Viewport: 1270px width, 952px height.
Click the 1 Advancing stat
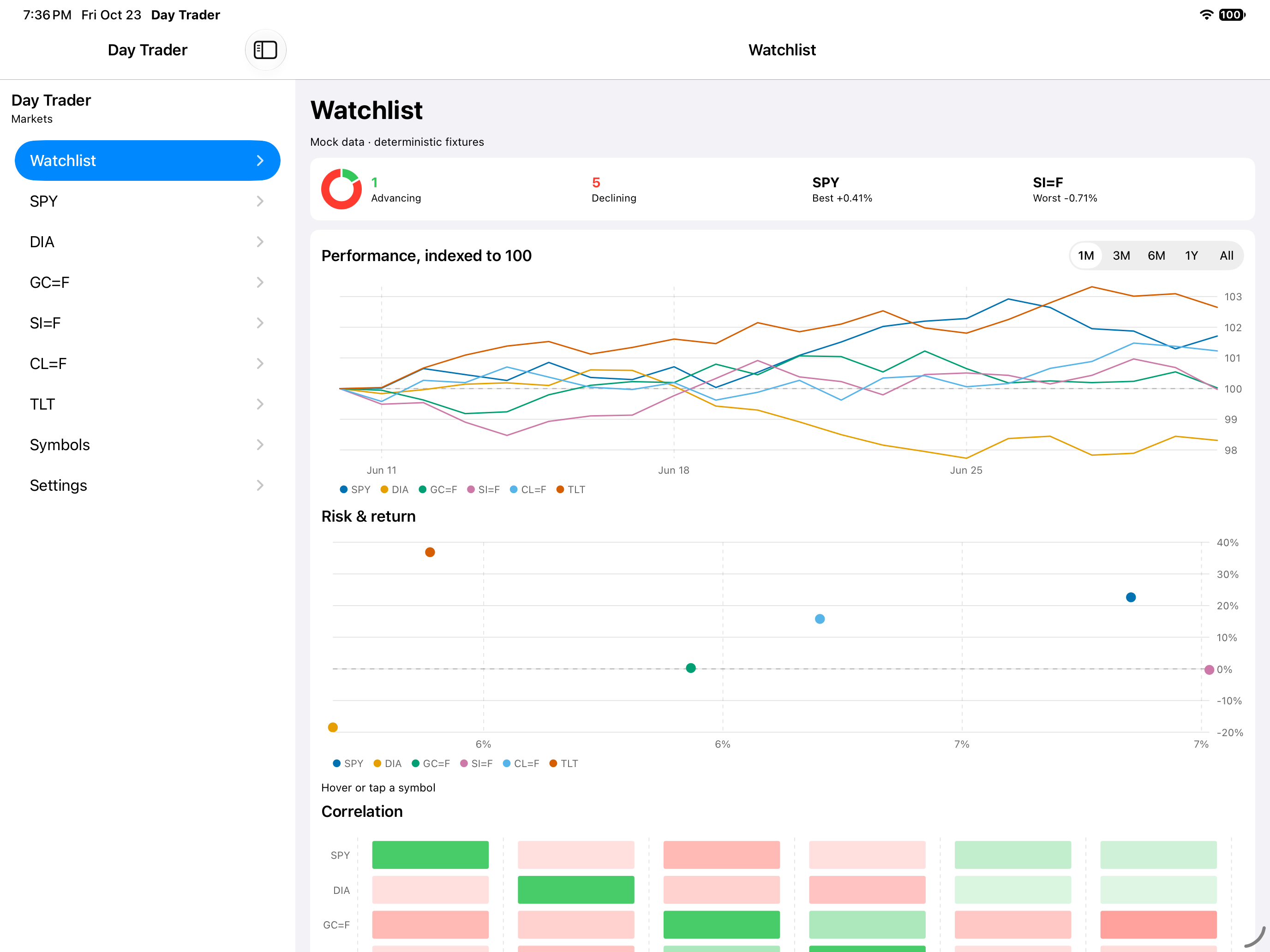[395, 190]
